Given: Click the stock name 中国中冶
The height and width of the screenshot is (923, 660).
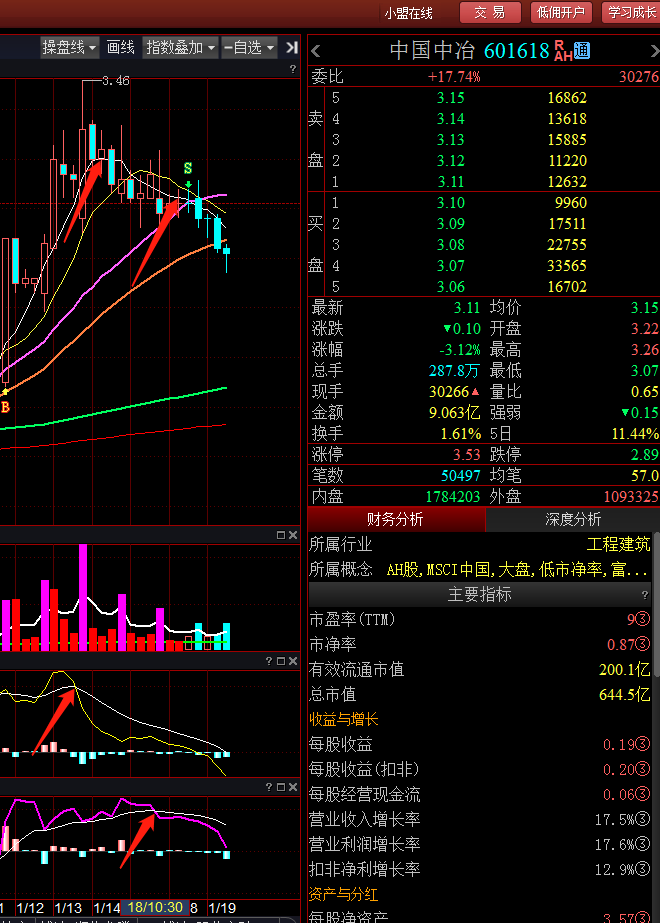Looking at the screenshot, I should [432, 51].
